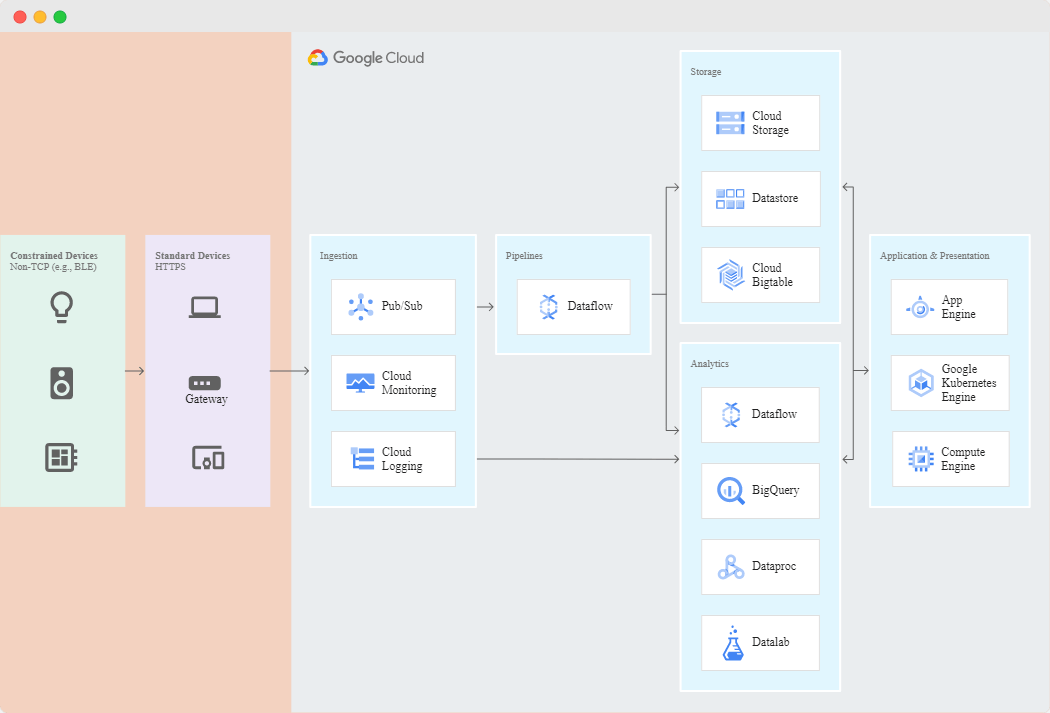Maximize the window with green button
This screenshot has width=1050, height=713.
60,17
